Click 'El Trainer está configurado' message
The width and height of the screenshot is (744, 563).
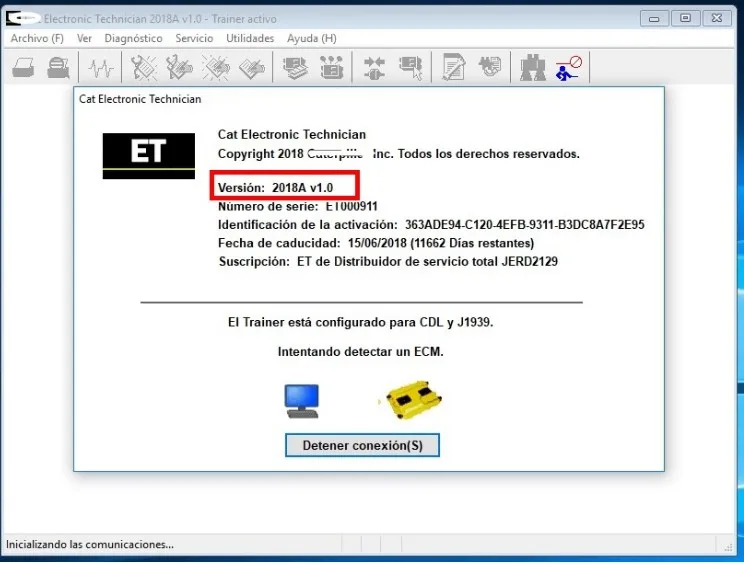361,323
